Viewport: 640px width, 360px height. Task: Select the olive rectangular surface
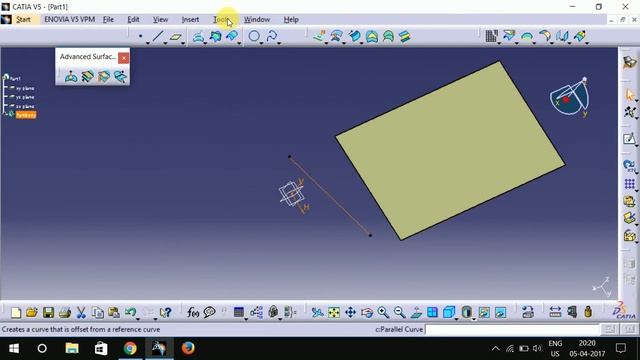(x=450, y=151)
